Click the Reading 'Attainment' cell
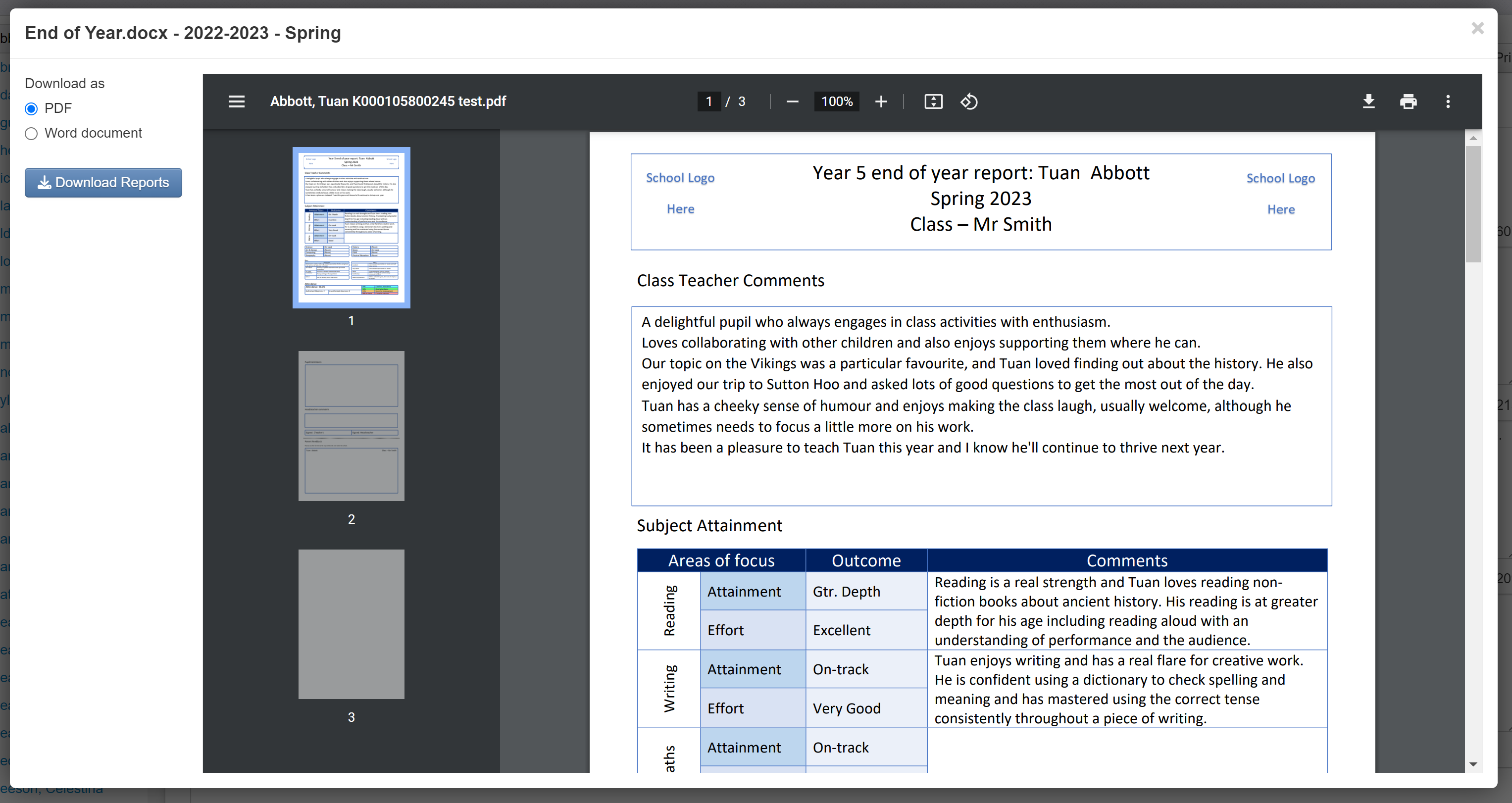Viewport: 1512px width, 803px height. pos(753,591)
